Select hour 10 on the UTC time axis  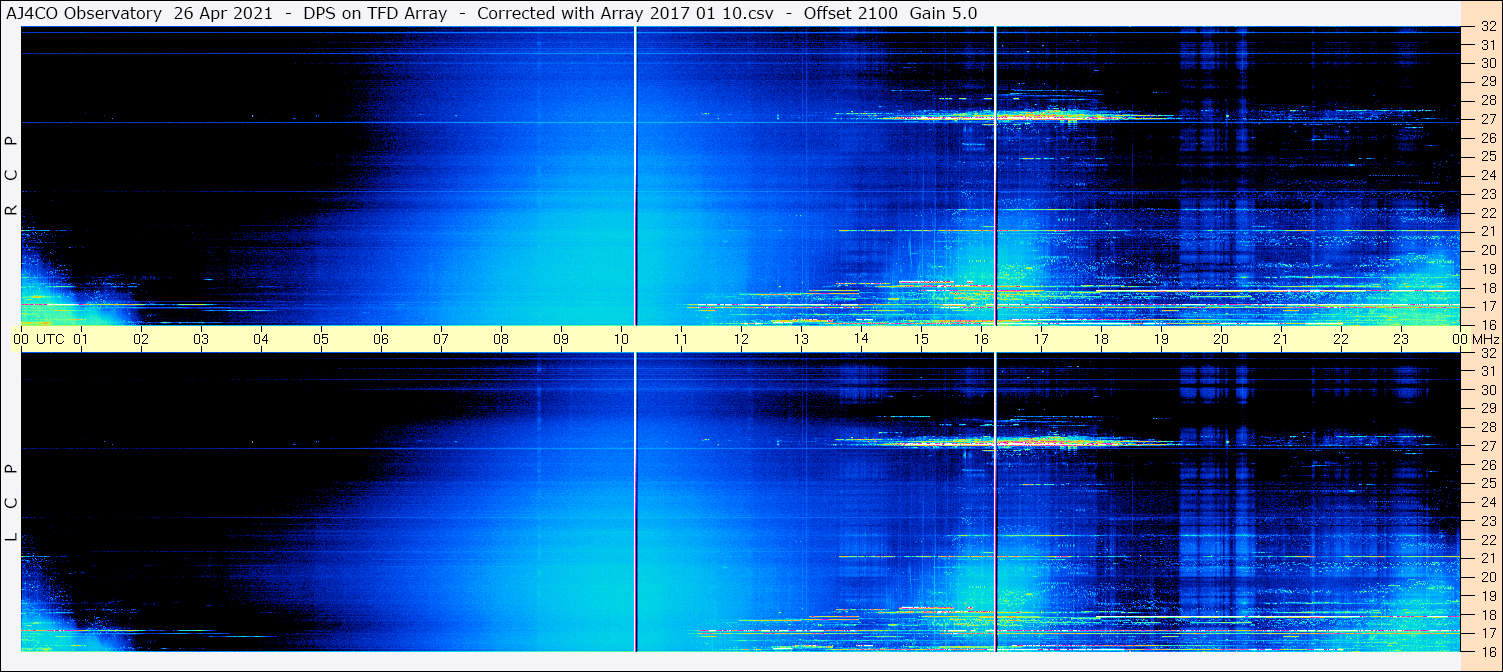click(621, 339)
